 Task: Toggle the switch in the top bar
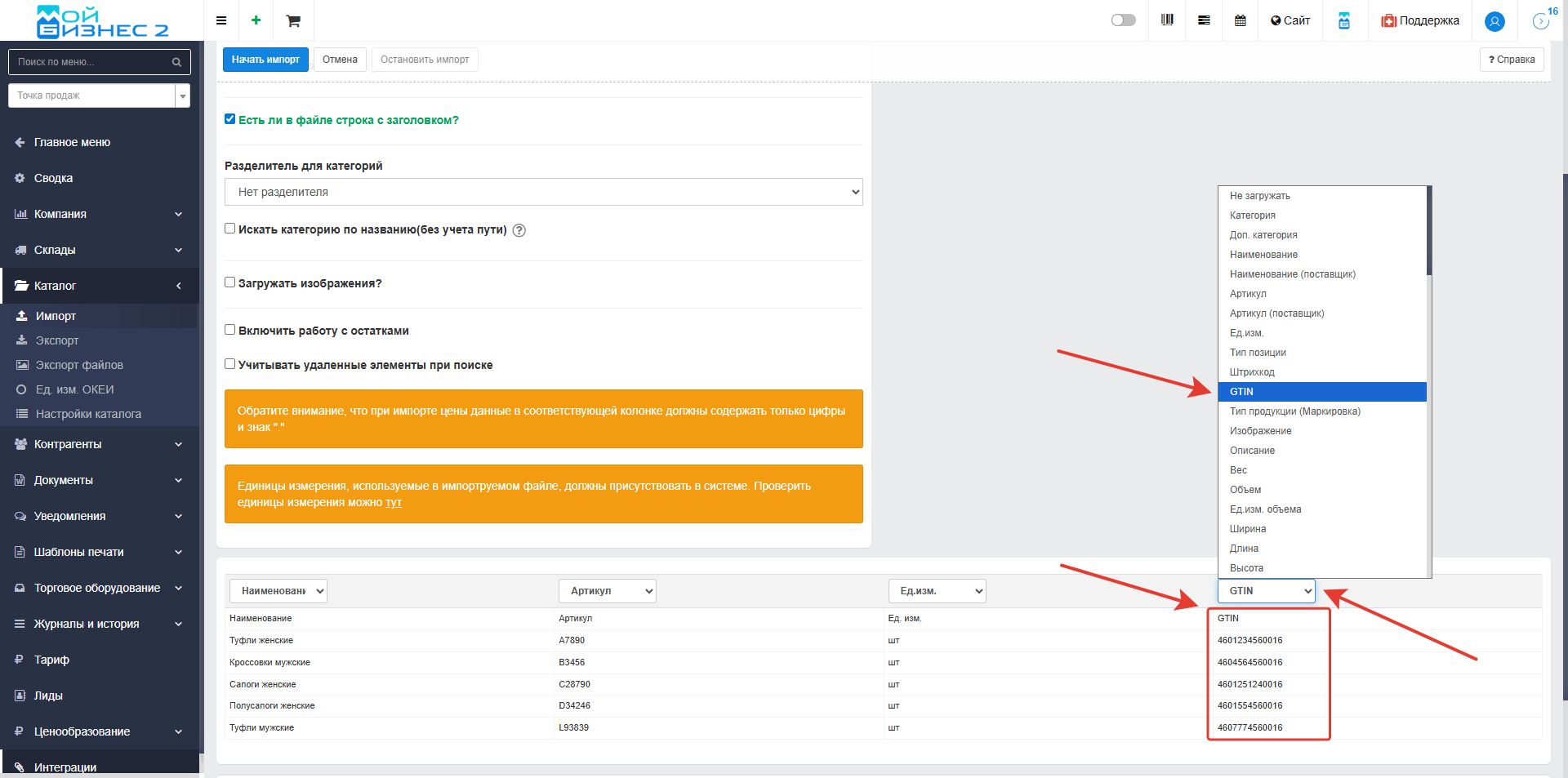point(1123,20)
